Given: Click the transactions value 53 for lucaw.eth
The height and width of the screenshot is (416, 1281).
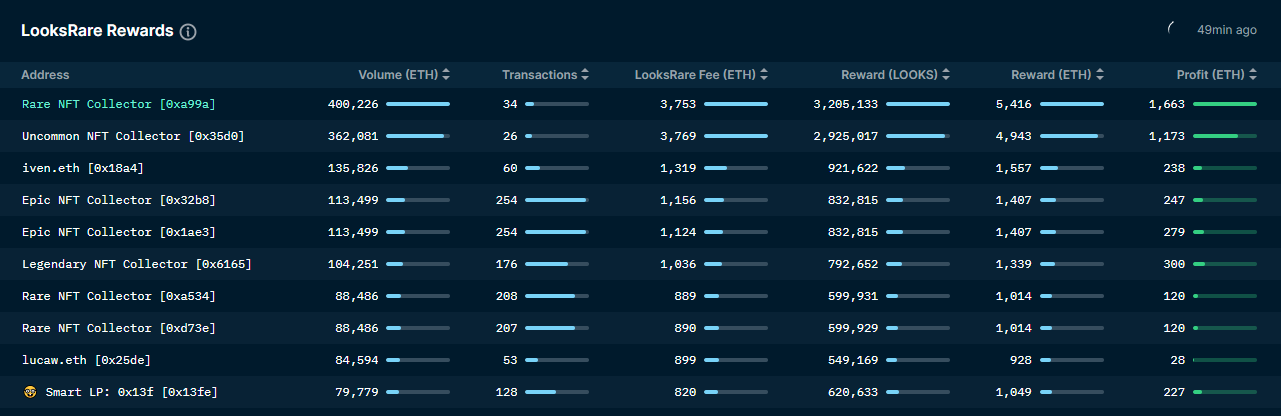Looking at the screenshot, I should (x=510, y=360).
